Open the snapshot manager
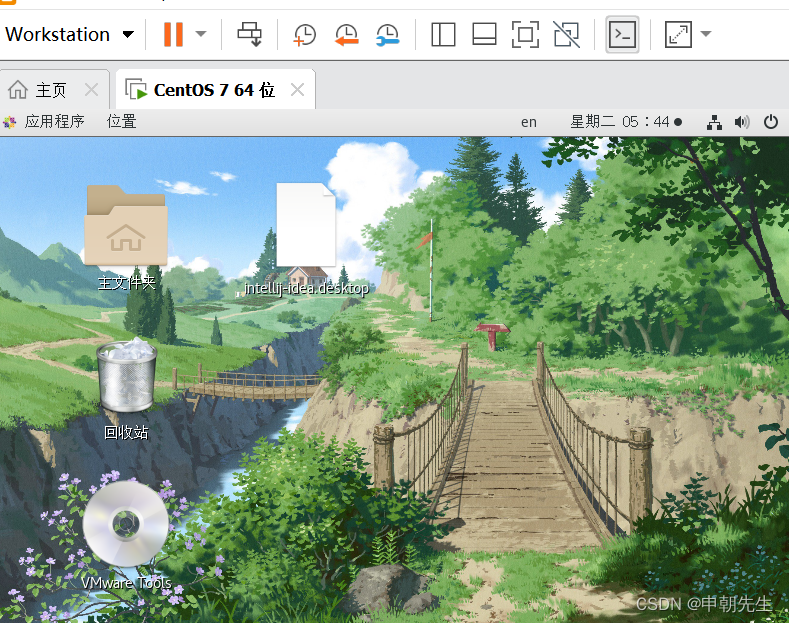The image size is (789, 623). tap(387, 34)
